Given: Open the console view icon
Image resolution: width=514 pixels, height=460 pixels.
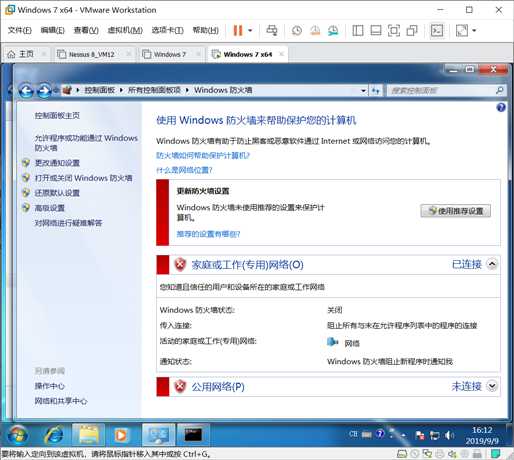Looking at the screenshot, I should pos(437,31).
